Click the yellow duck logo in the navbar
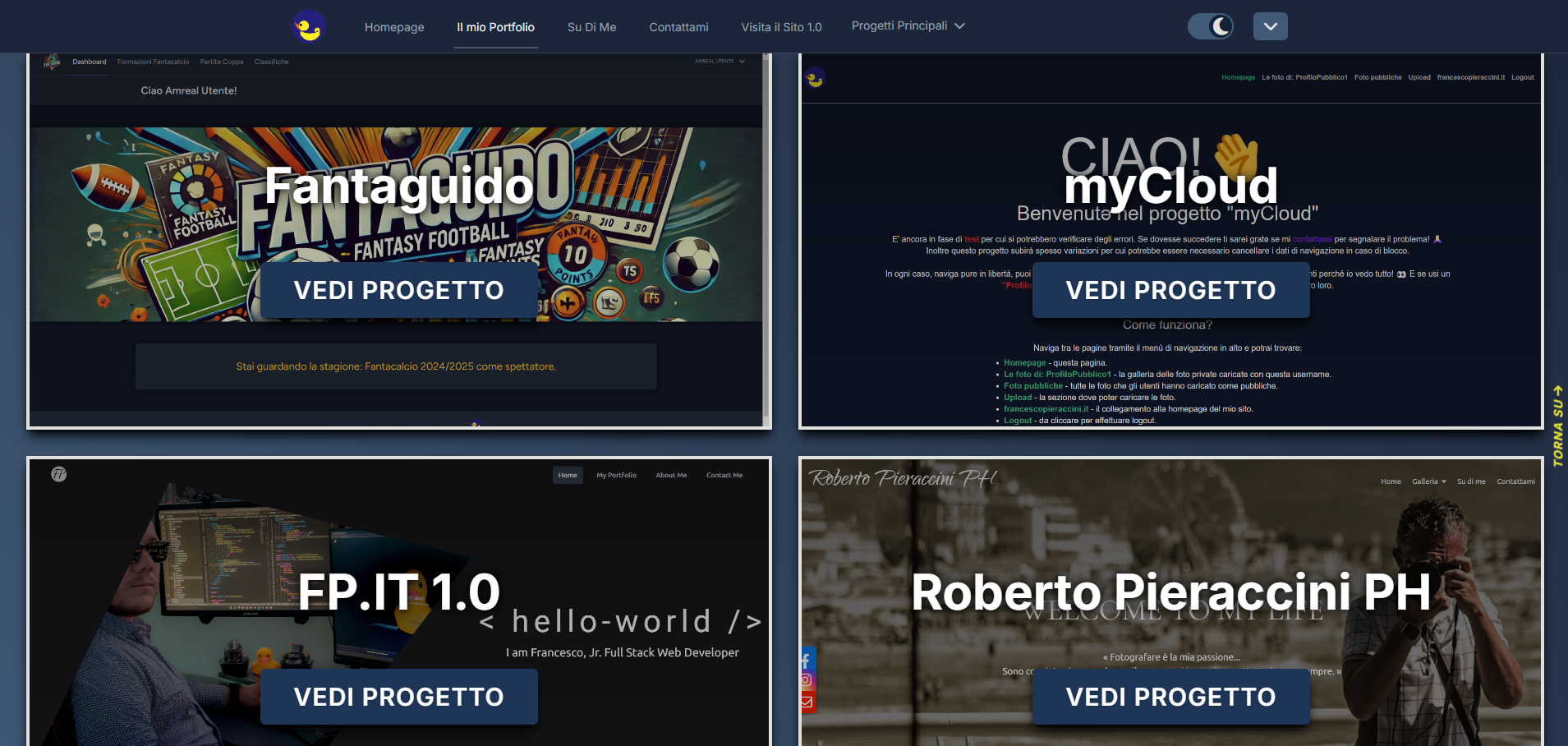1568x746 pixels. [309, 26]
